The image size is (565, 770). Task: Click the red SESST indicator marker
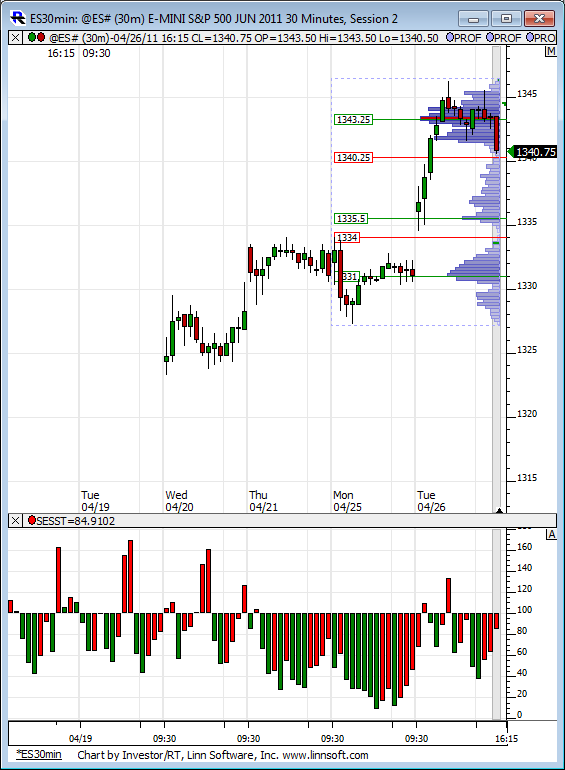(32, 520)
